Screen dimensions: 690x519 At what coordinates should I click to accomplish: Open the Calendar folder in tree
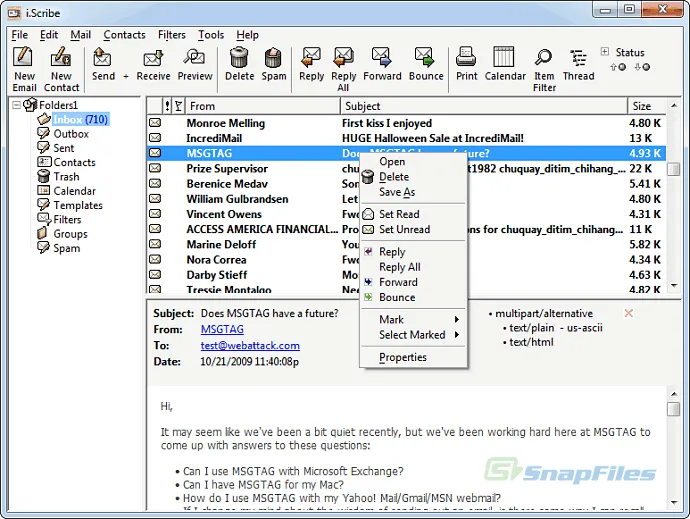point(74,191)
